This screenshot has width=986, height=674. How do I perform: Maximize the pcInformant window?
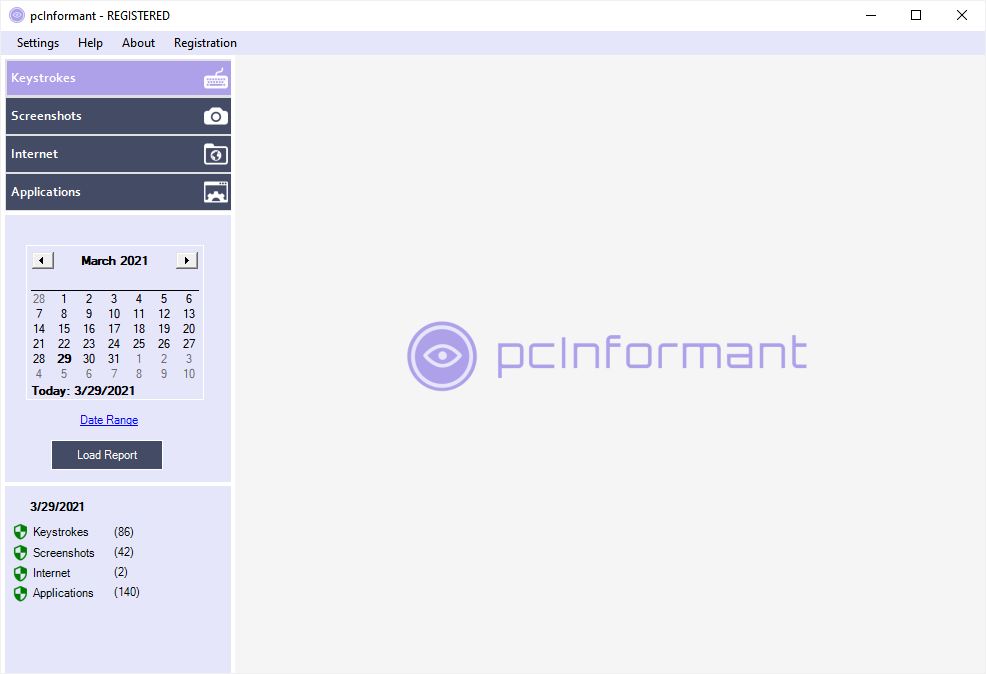[x=916, y=15]
